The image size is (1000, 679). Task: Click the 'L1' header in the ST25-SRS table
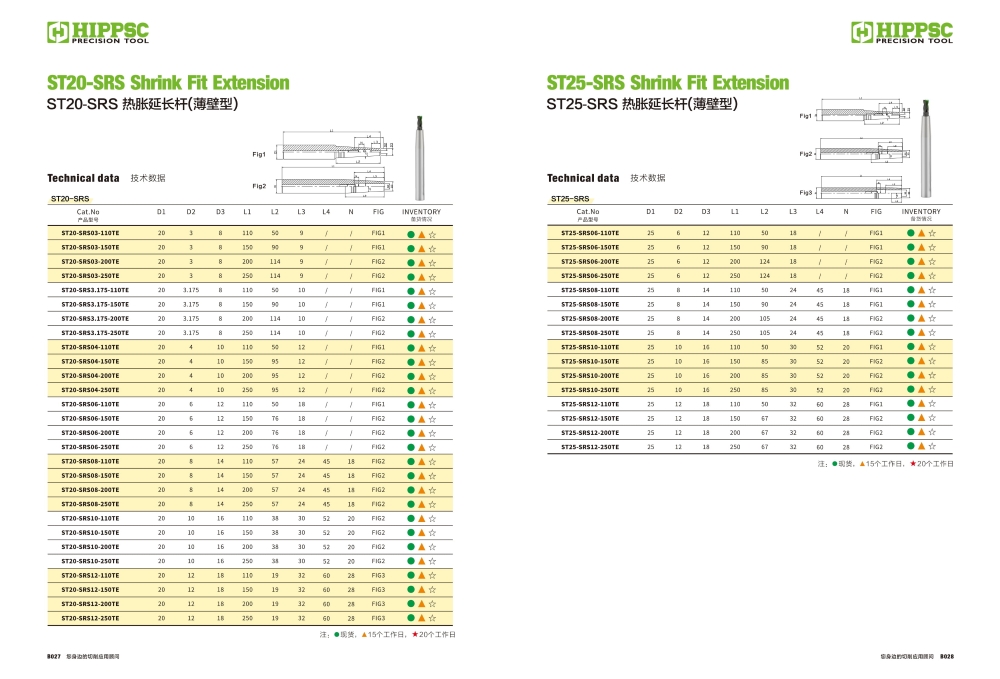(735, 212)
